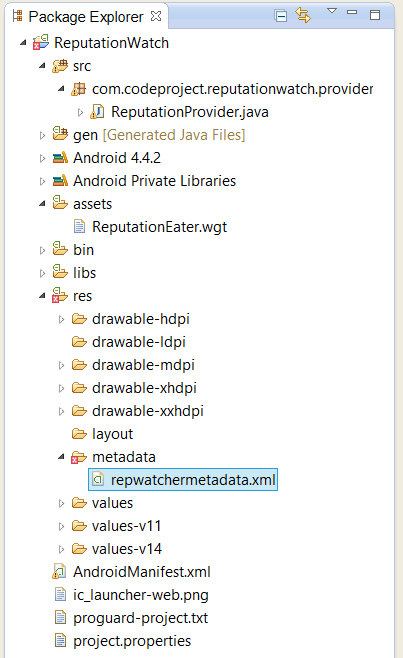Select the layout folder

113,434
